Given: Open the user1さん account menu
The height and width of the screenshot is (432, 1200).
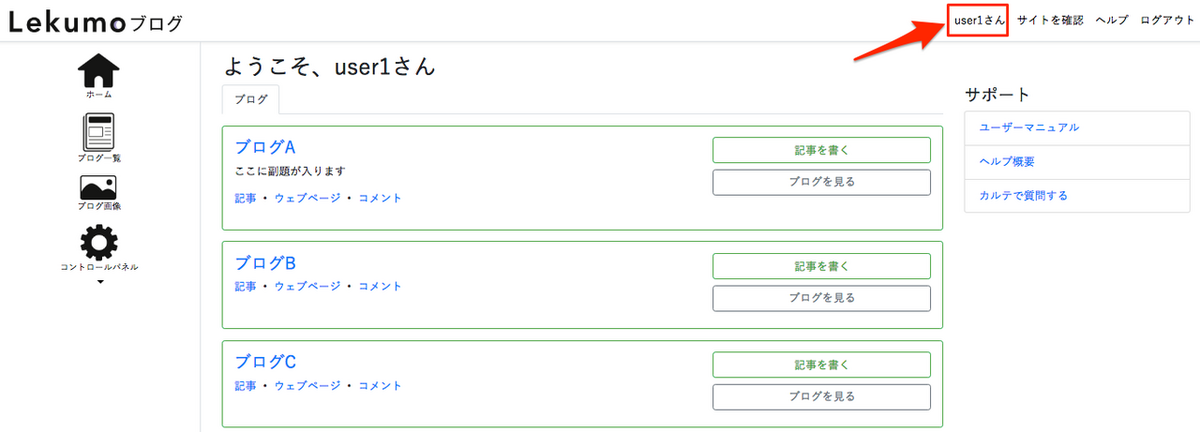Looking at the screenshot, I should coord(978,20).
